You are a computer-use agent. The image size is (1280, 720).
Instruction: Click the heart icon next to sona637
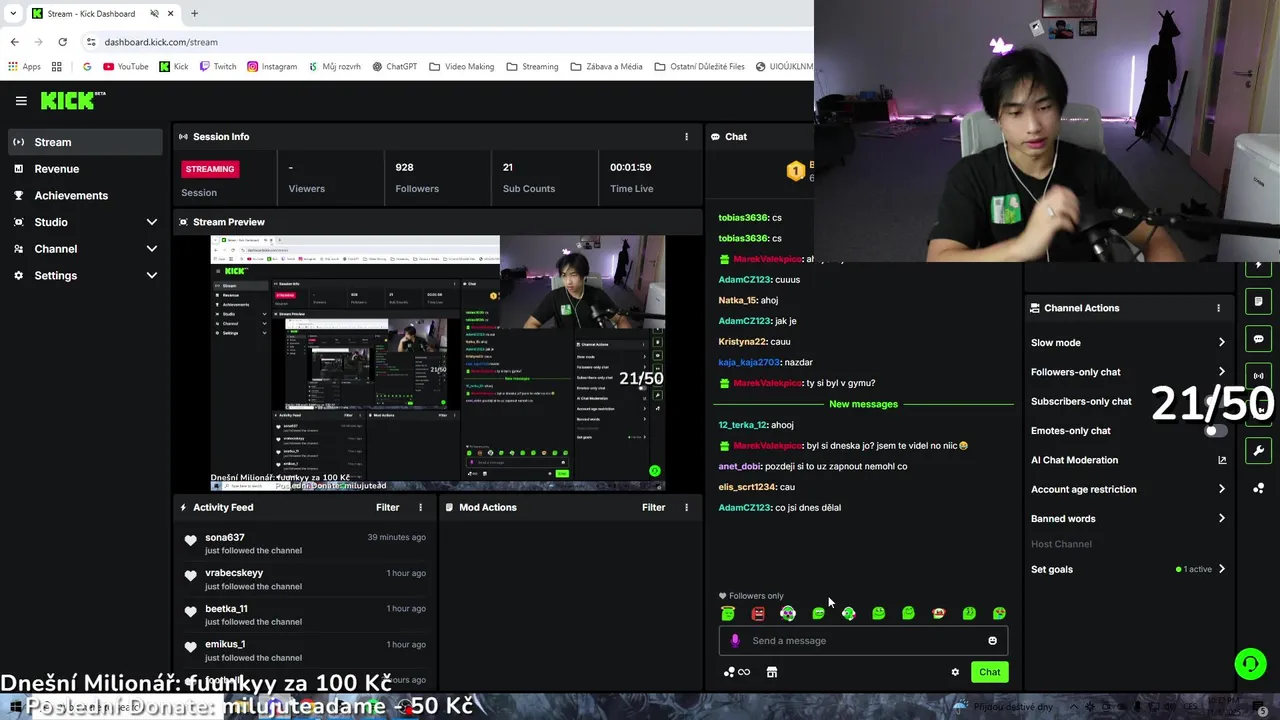(190, 540)
